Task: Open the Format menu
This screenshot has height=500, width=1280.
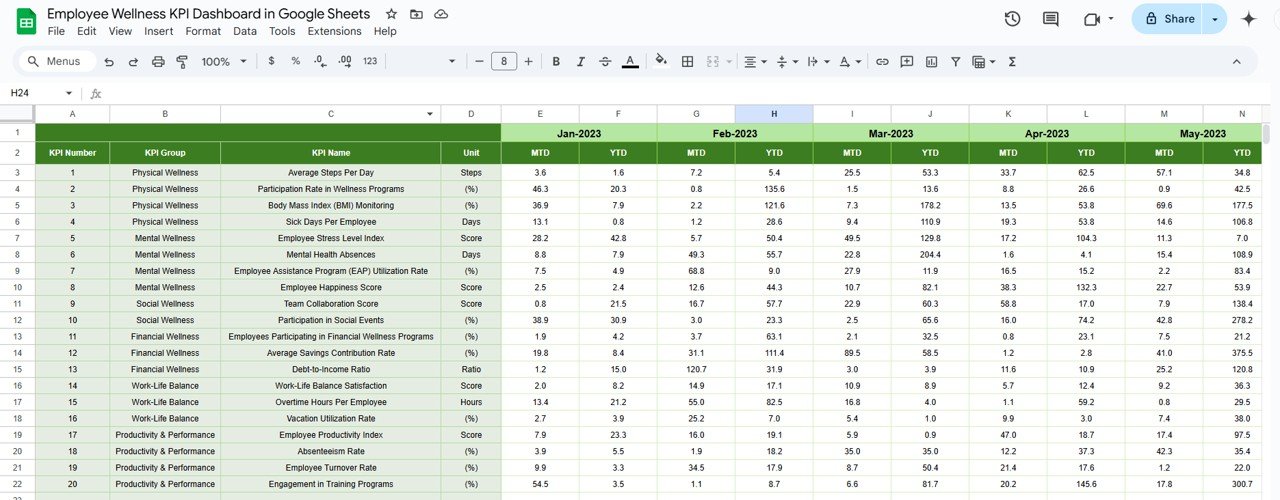Action: [203, 31]
